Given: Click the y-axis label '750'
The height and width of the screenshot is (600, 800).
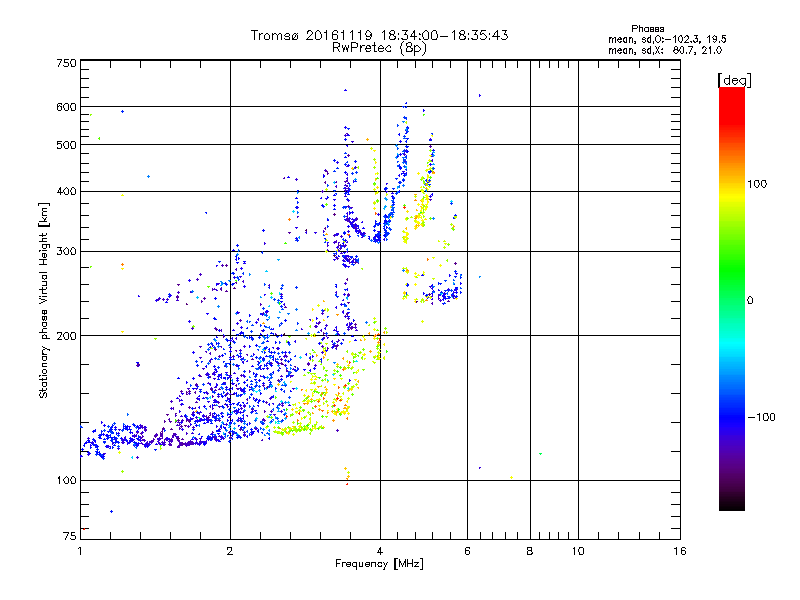Looking at the screenshot, I should [x=66, y=63].
